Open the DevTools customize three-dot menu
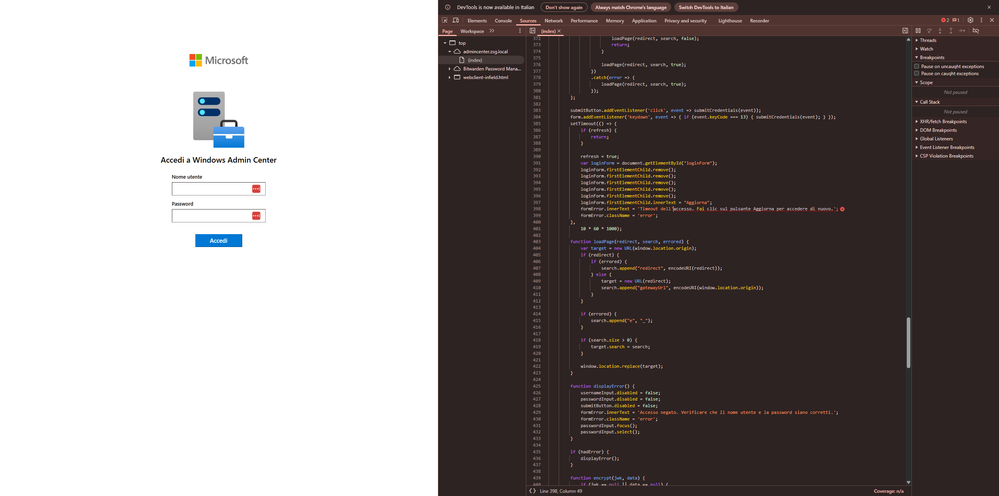The width and height of the screenshot is (999, 496). tap(981, 20)
